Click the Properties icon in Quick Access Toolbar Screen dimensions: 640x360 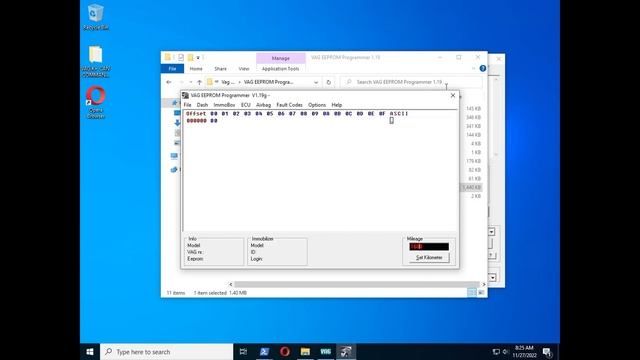click(x=181, y=58)
